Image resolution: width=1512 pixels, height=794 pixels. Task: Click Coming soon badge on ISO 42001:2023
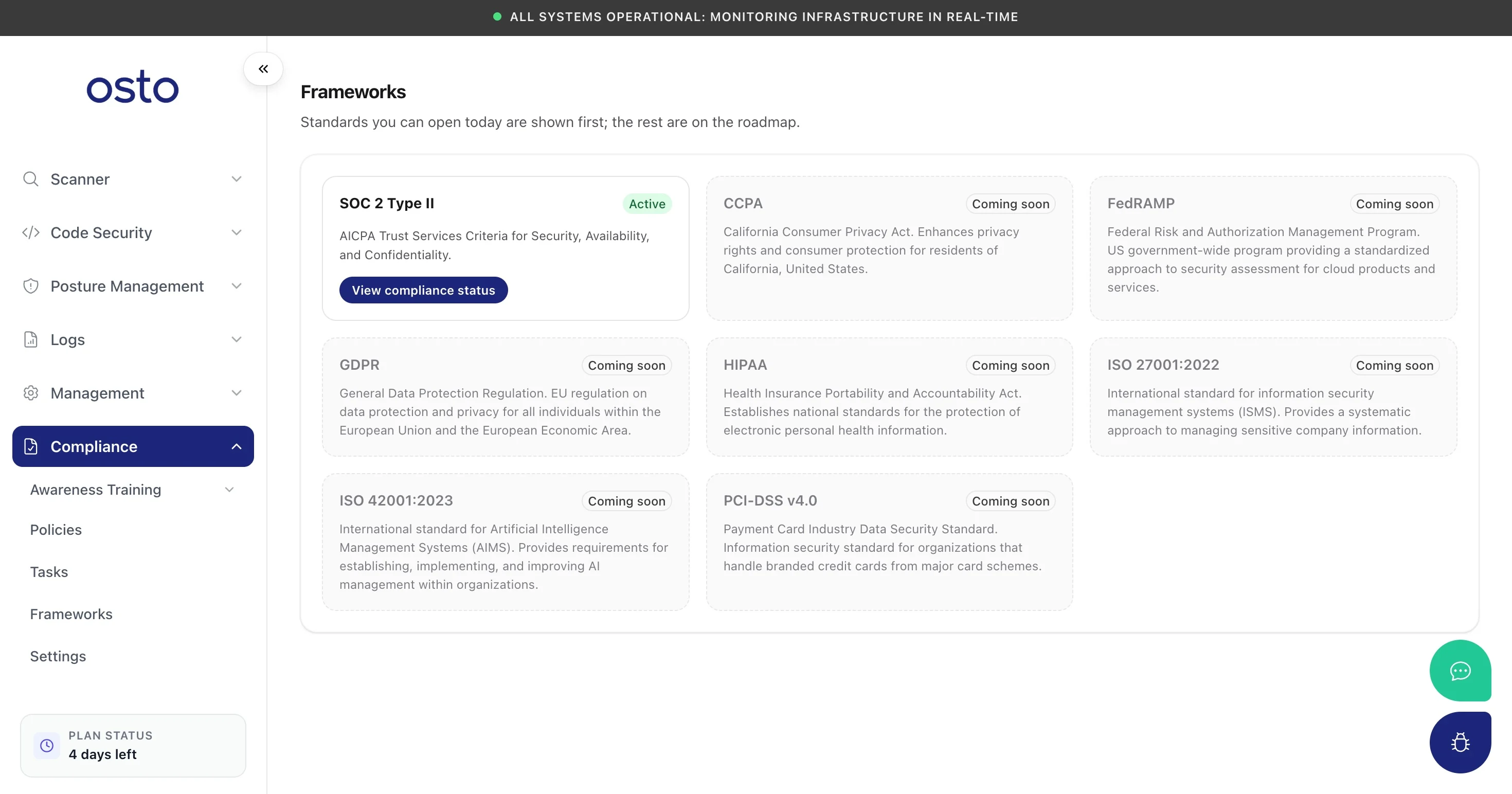point(626,501)
